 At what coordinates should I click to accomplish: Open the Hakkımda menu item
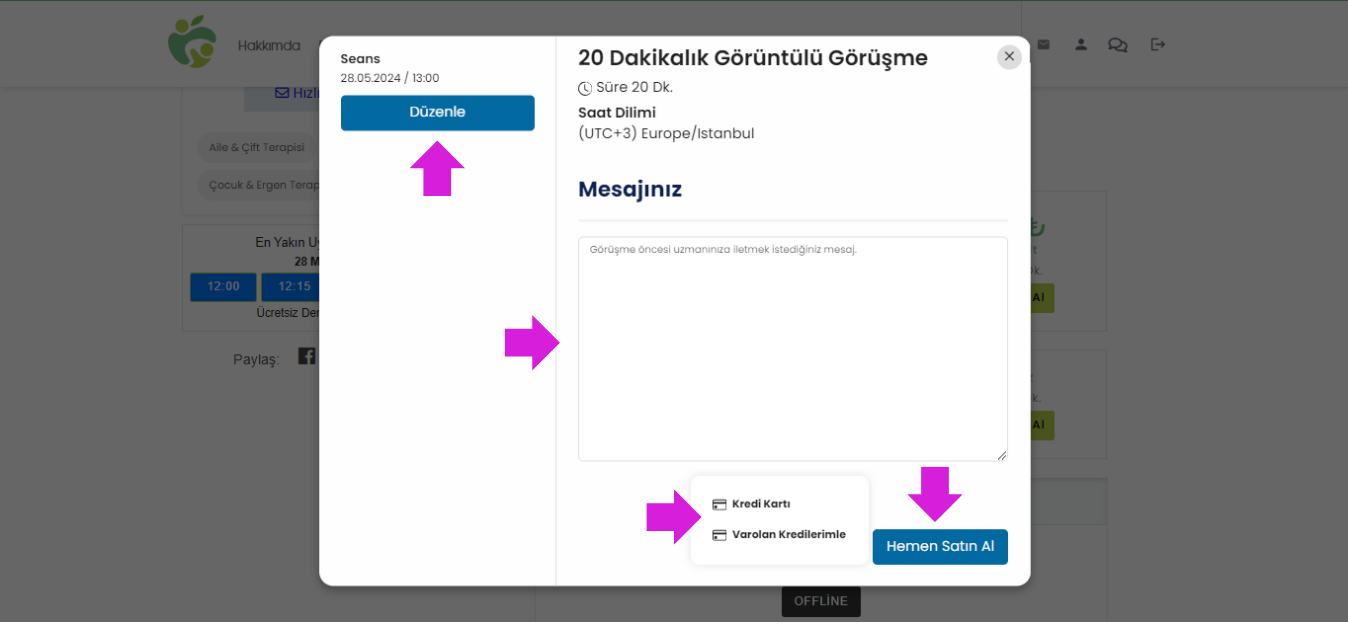[x=269, y=46]
